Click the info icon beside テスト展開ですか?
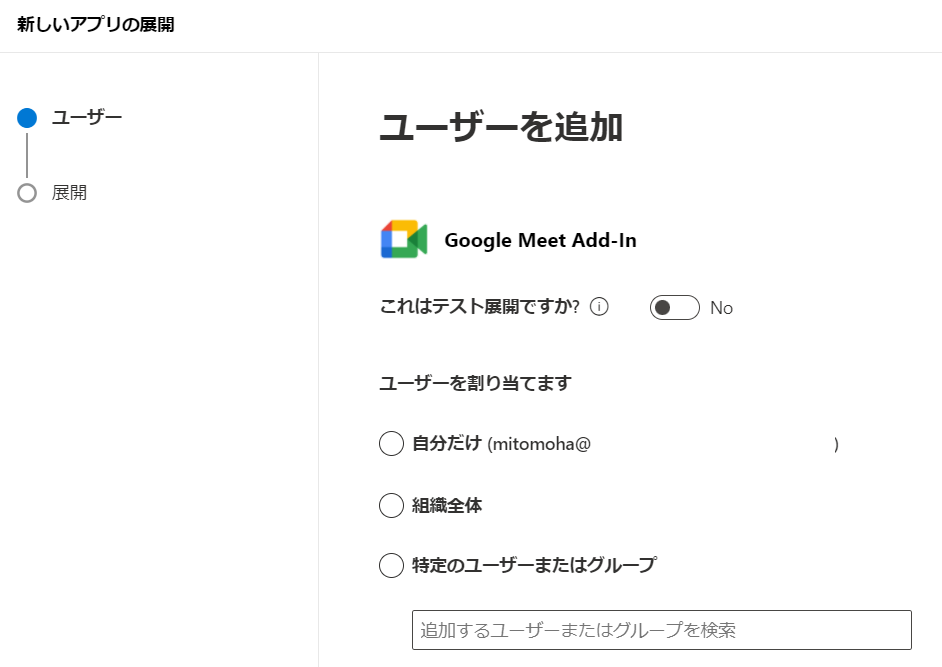 (x=599, y=307)
